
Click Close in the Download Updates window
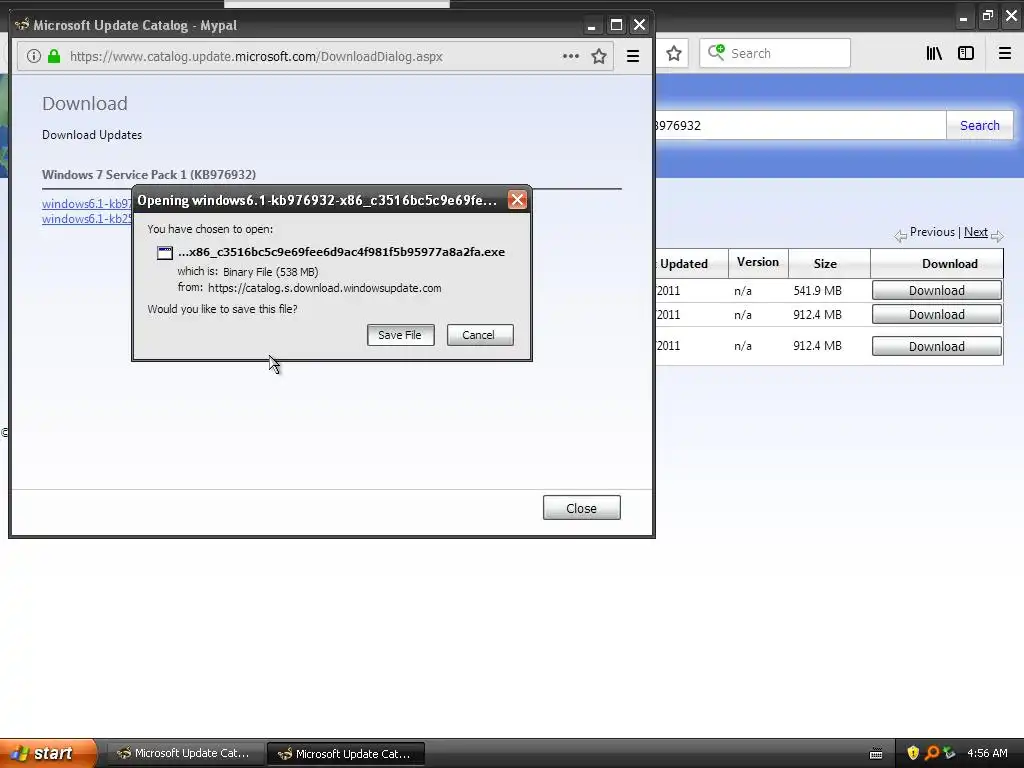581,508
